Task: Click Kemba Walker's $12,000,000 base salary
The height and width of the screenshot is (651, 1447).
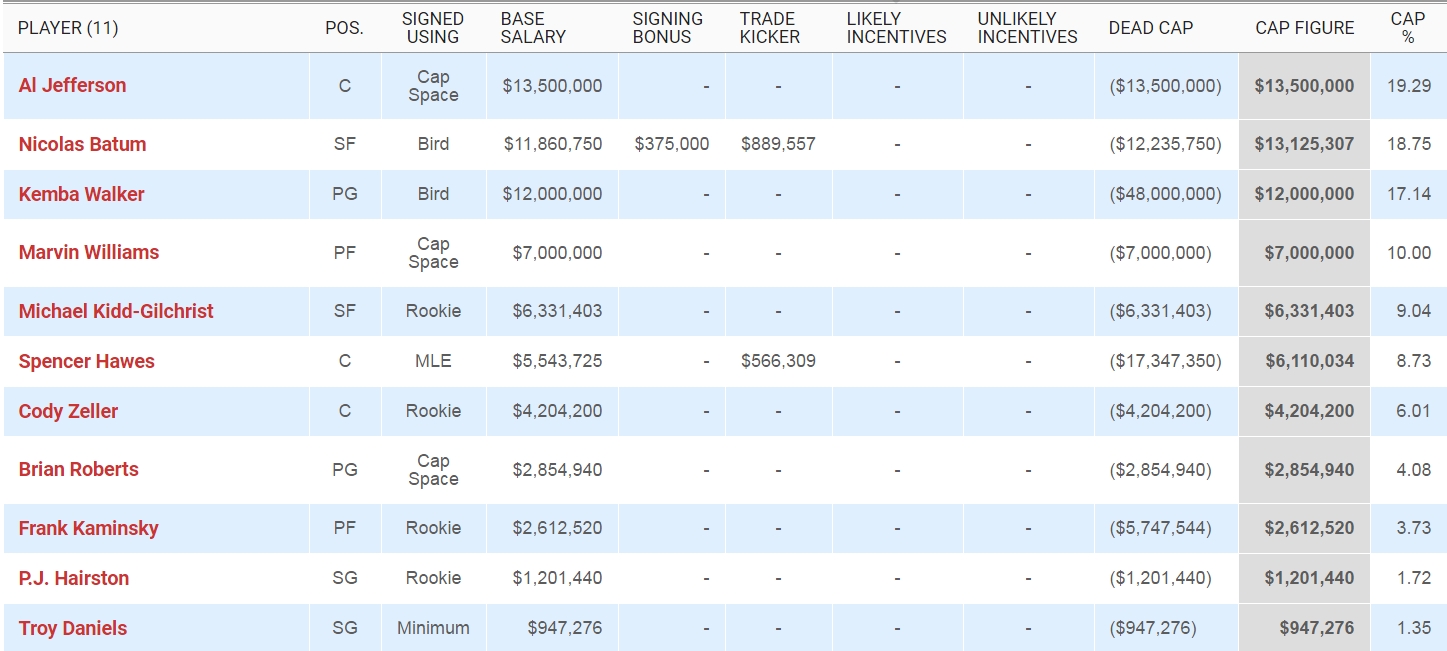Action: click(552, 194)
